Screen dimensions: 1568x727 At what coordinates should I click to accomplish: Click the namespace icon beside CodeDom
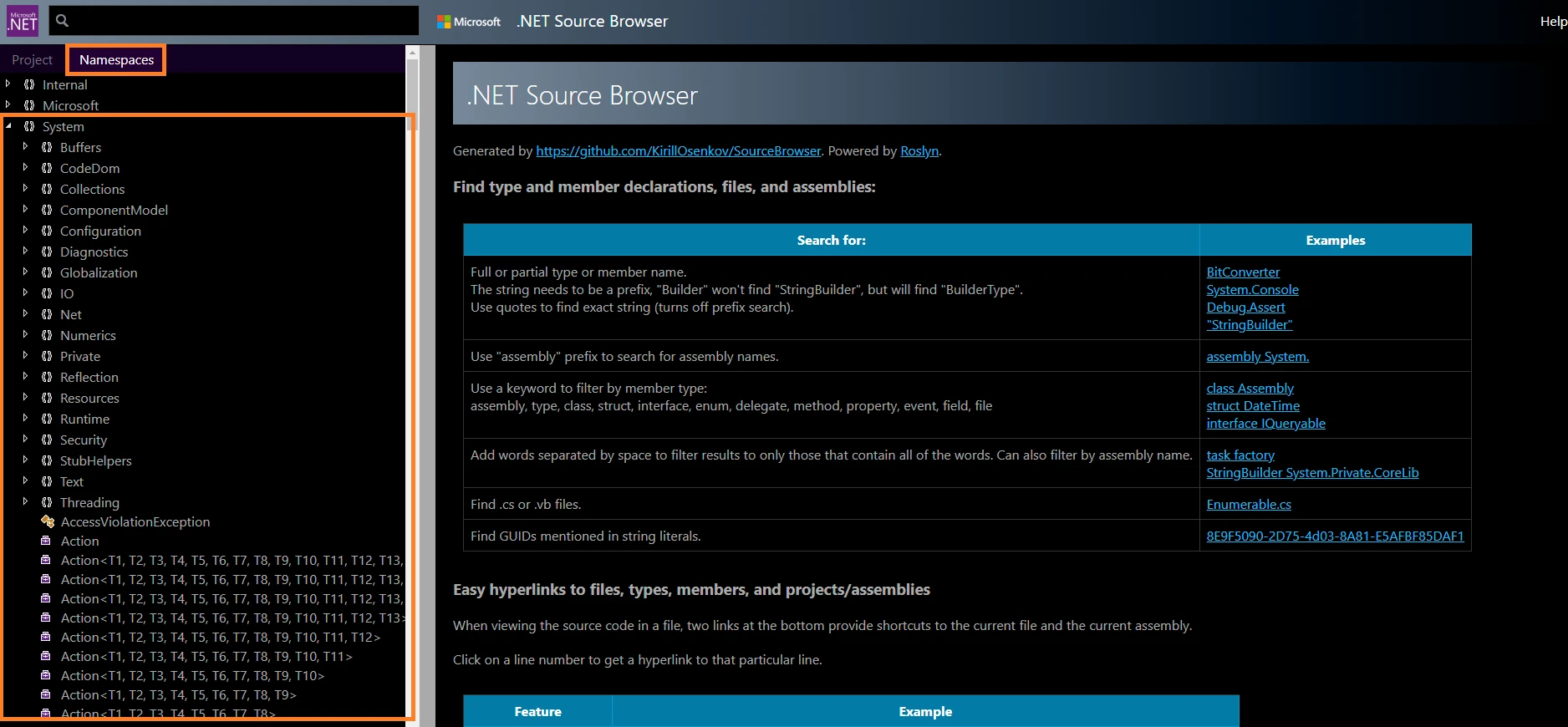click(x=47, y=168)
